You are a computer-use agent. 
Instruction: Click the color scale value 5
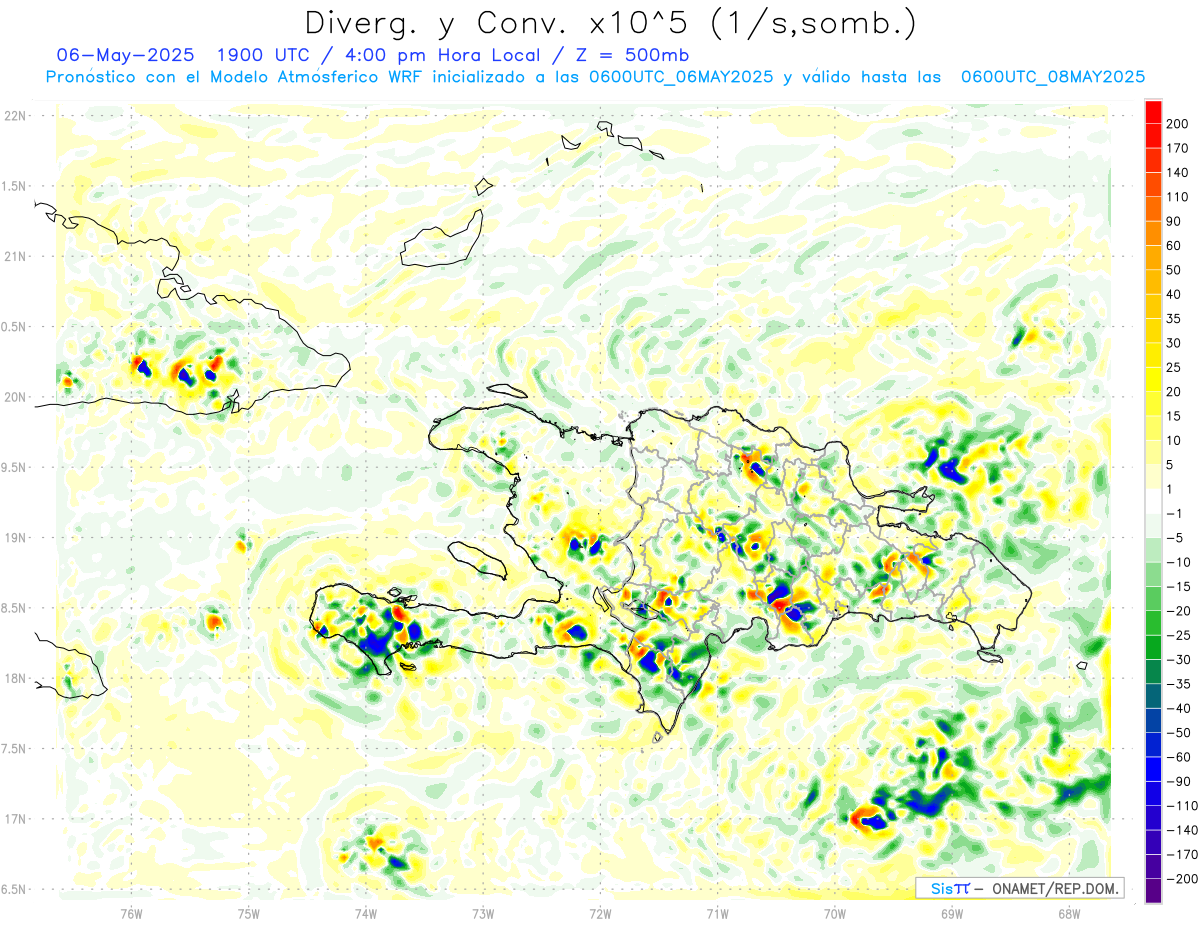point(1171,465)
